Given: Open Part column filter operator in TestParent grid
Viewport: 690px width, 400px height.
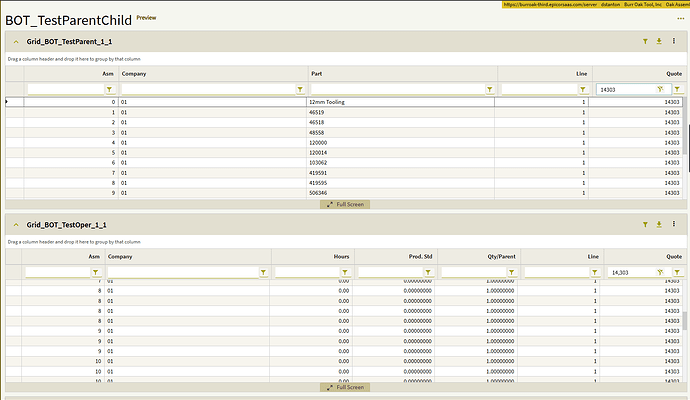Looking at the screenshot, I should coord(490,89).
